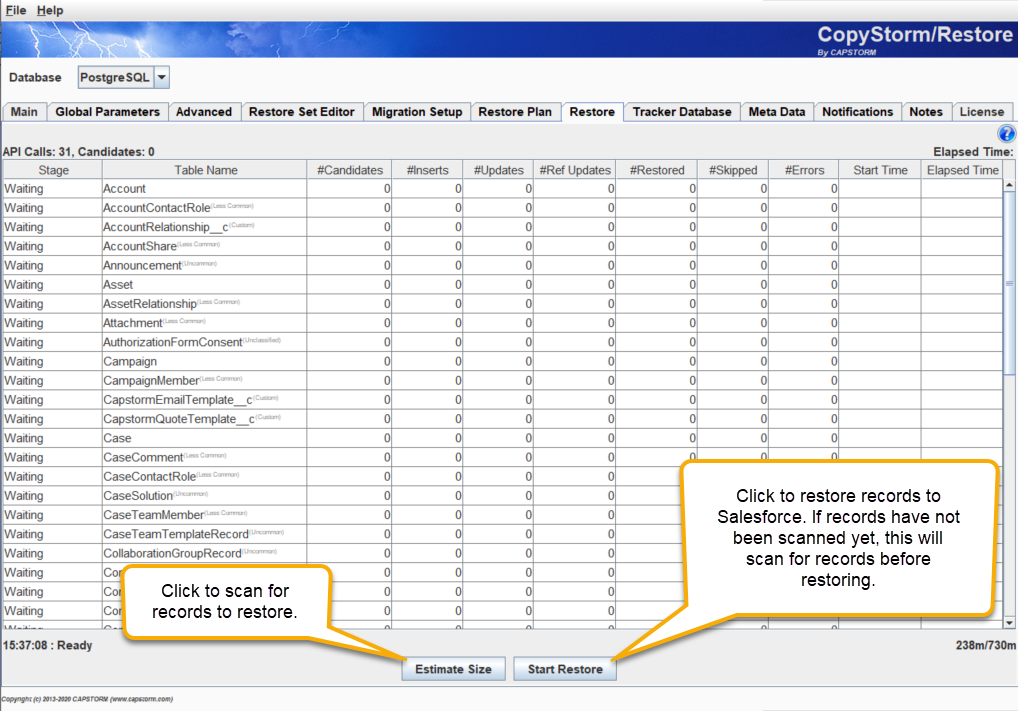
Task: Switch to the Global Parameters tab
Action: coord(107,112)
